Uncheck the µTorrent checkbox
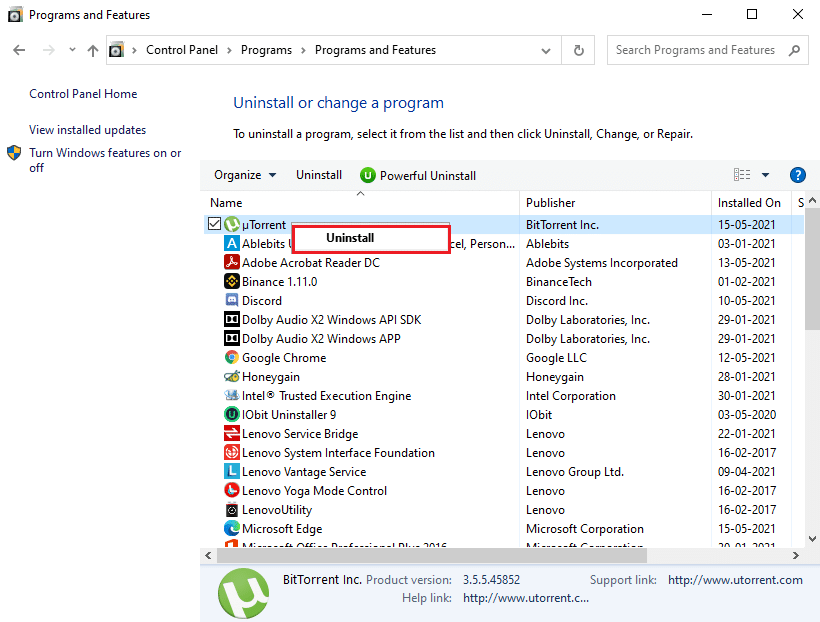Screen dimensions: 820x622 point(214,223)
